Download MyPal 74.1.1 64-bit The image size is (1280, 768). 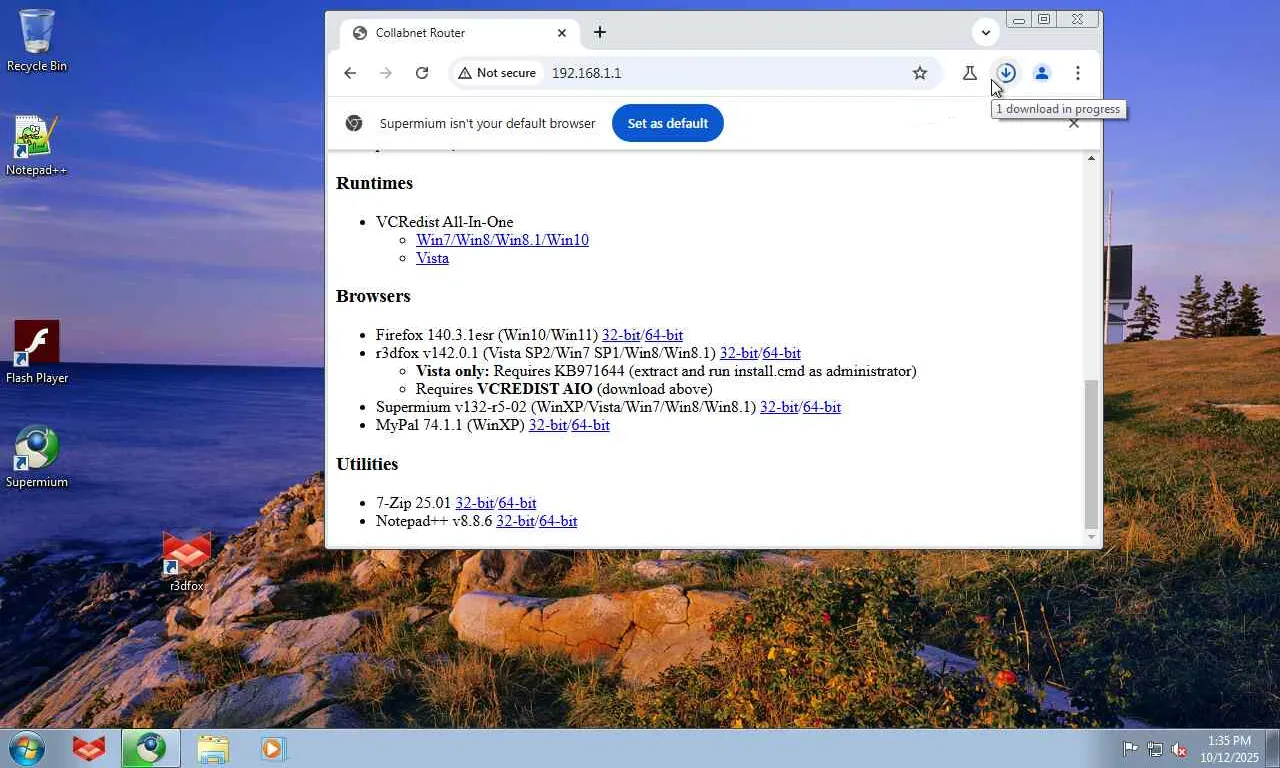pyautogui.click(x=591, y=425)
